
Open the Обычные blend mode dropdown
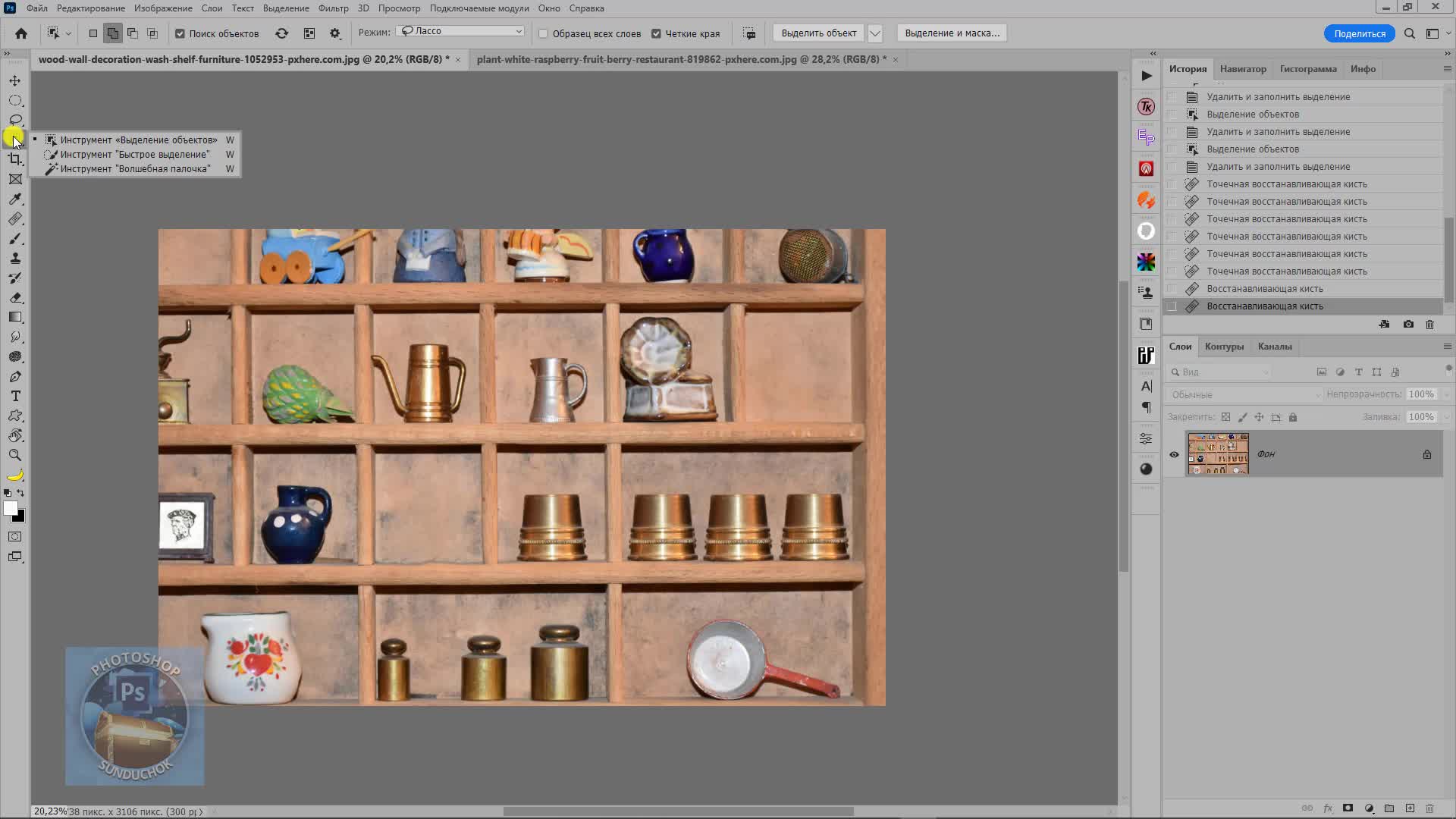(x=1245, y=394)
